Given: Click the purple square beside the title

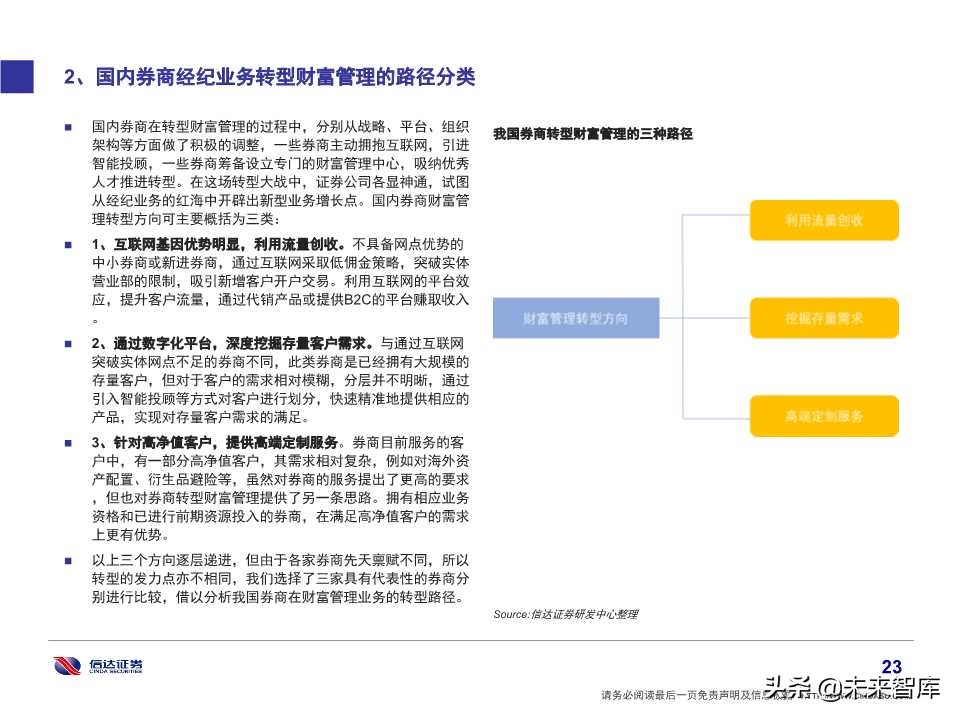Looking at the screenshot, I should tap(17, 77).
